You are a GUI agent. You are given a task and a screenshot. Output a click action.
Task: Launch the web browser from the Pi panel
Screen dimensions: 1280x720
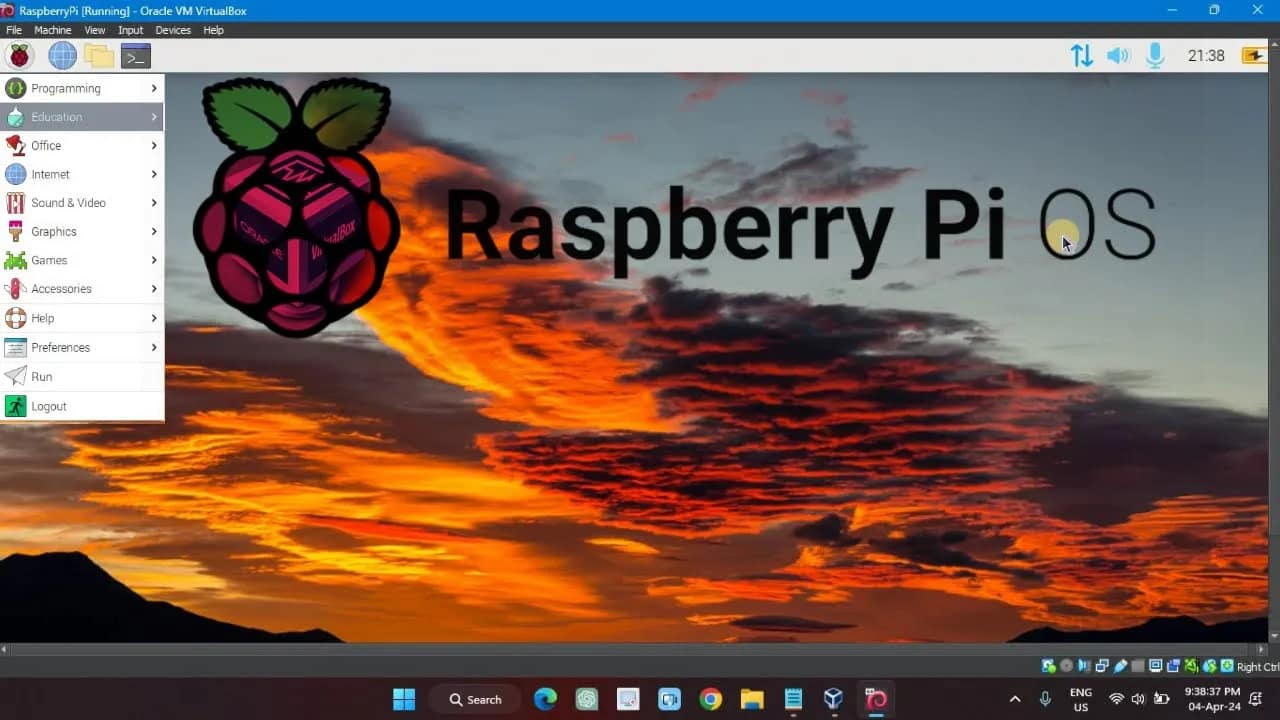pyautogui.click(x=62, y=55)
